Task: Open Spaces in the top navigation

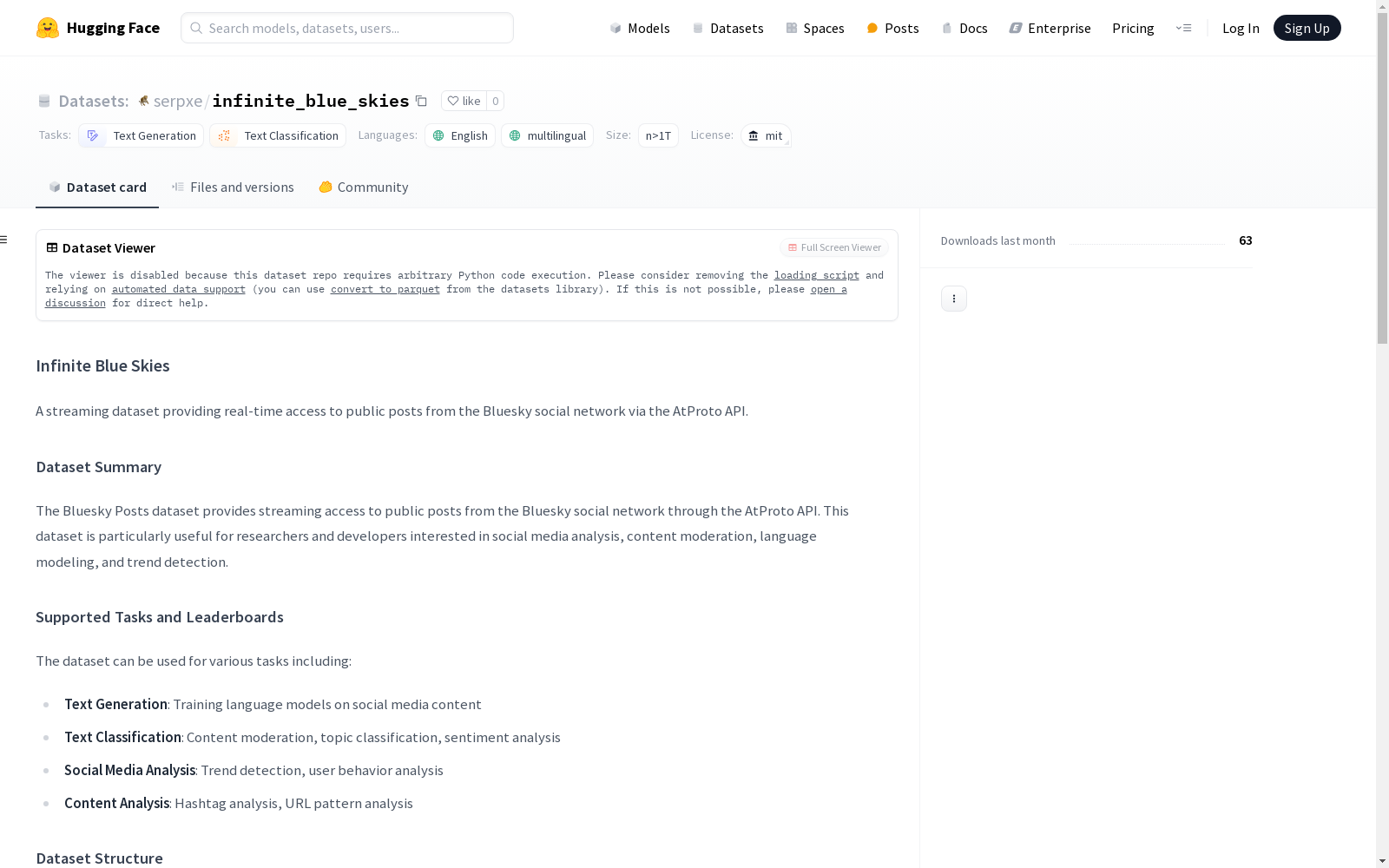Action: point(815,28)
